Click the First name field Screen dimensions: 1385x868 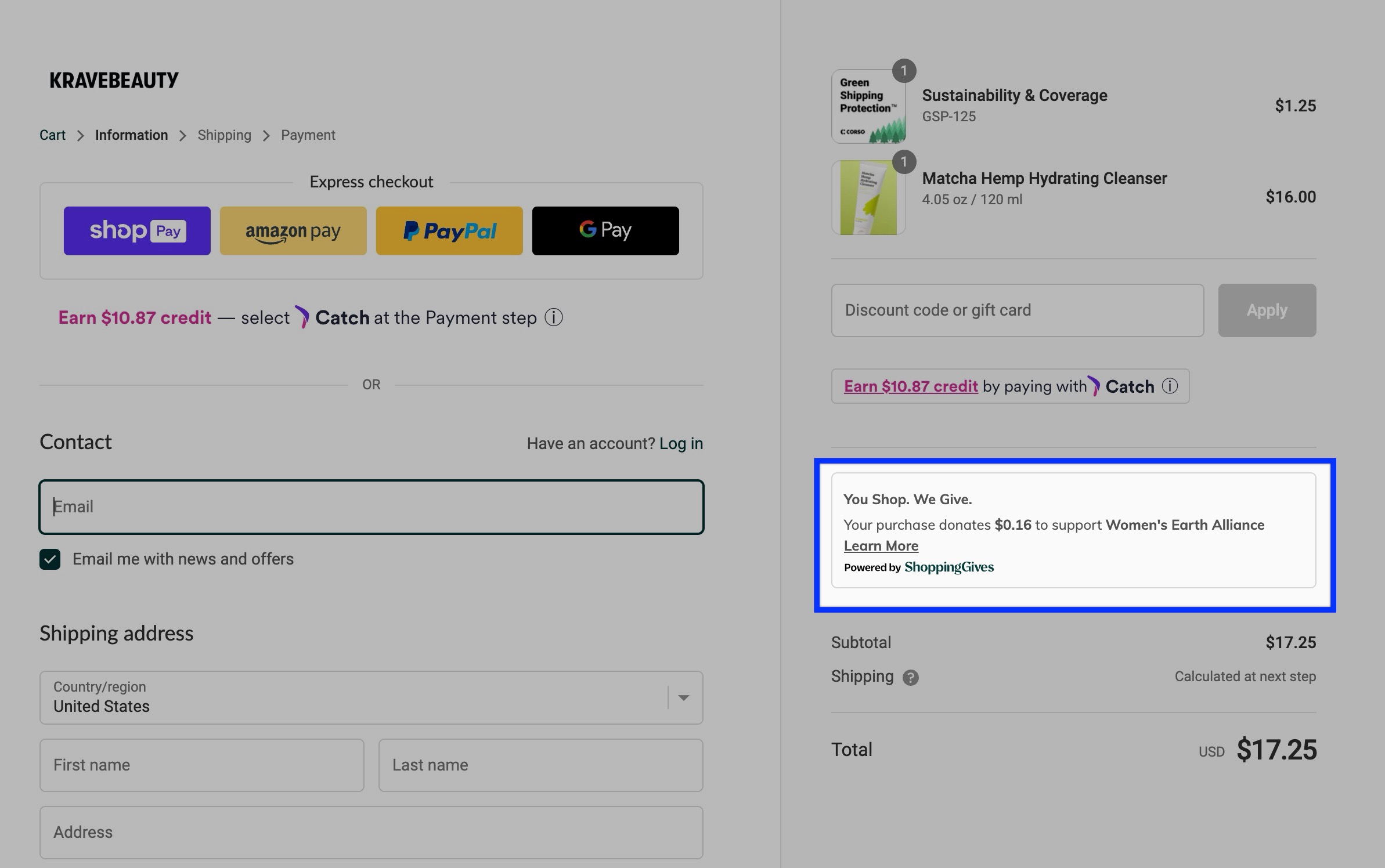coord(202,765)
